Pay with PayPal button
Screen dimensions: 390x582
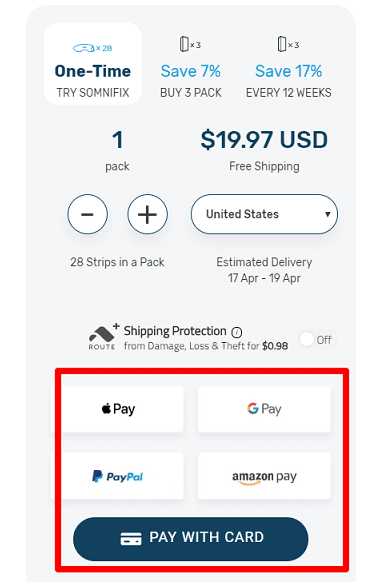(x=117, y=476)
